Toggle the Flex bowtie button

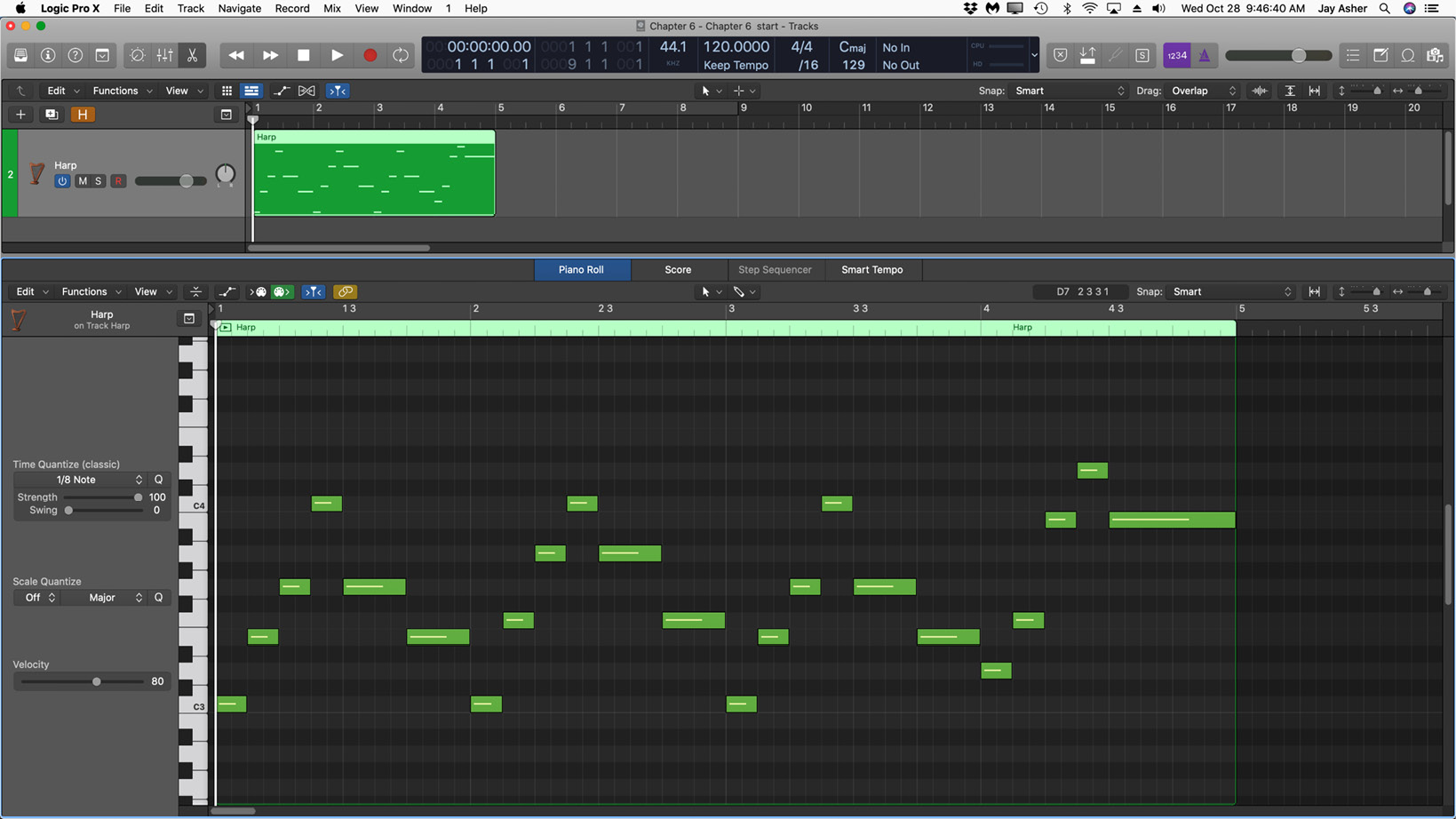click(x=306, y=91)
